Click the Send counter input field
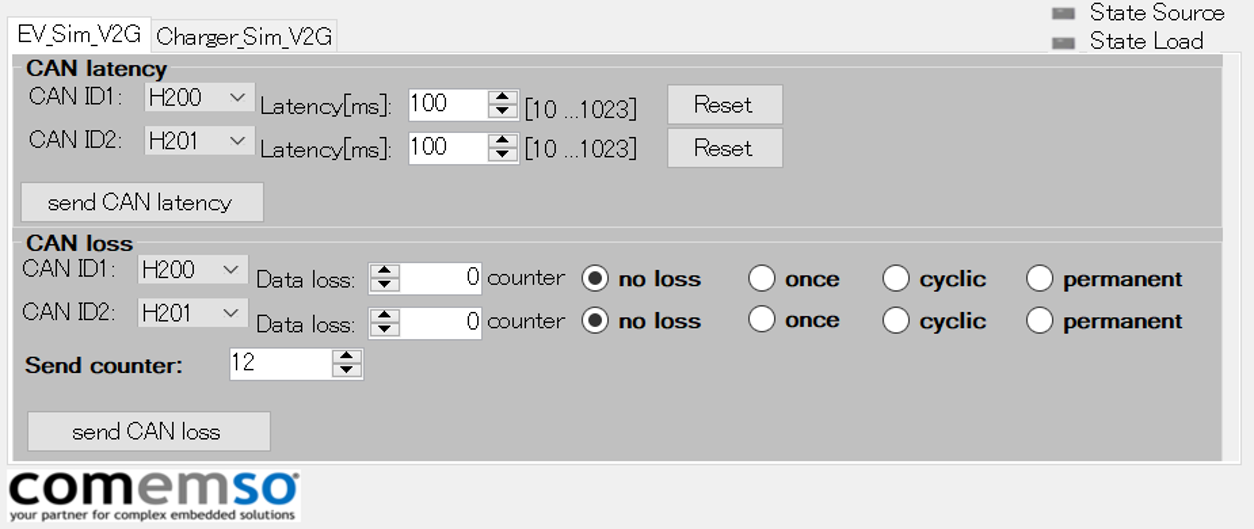This screenshot has width=1254, height=529. (x=281, y=363)
